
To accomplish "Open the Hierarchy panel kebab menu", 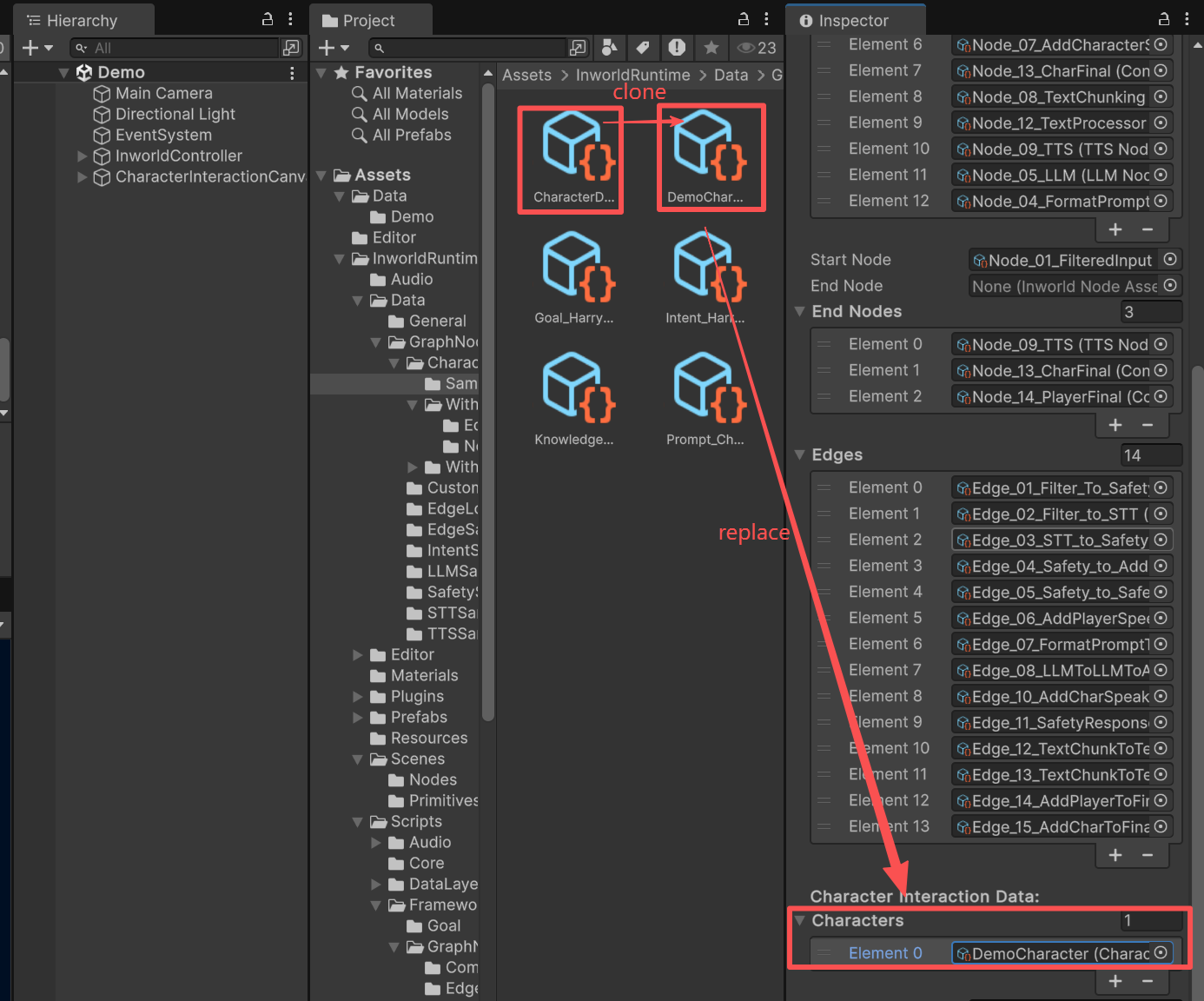I will point(290,19).
